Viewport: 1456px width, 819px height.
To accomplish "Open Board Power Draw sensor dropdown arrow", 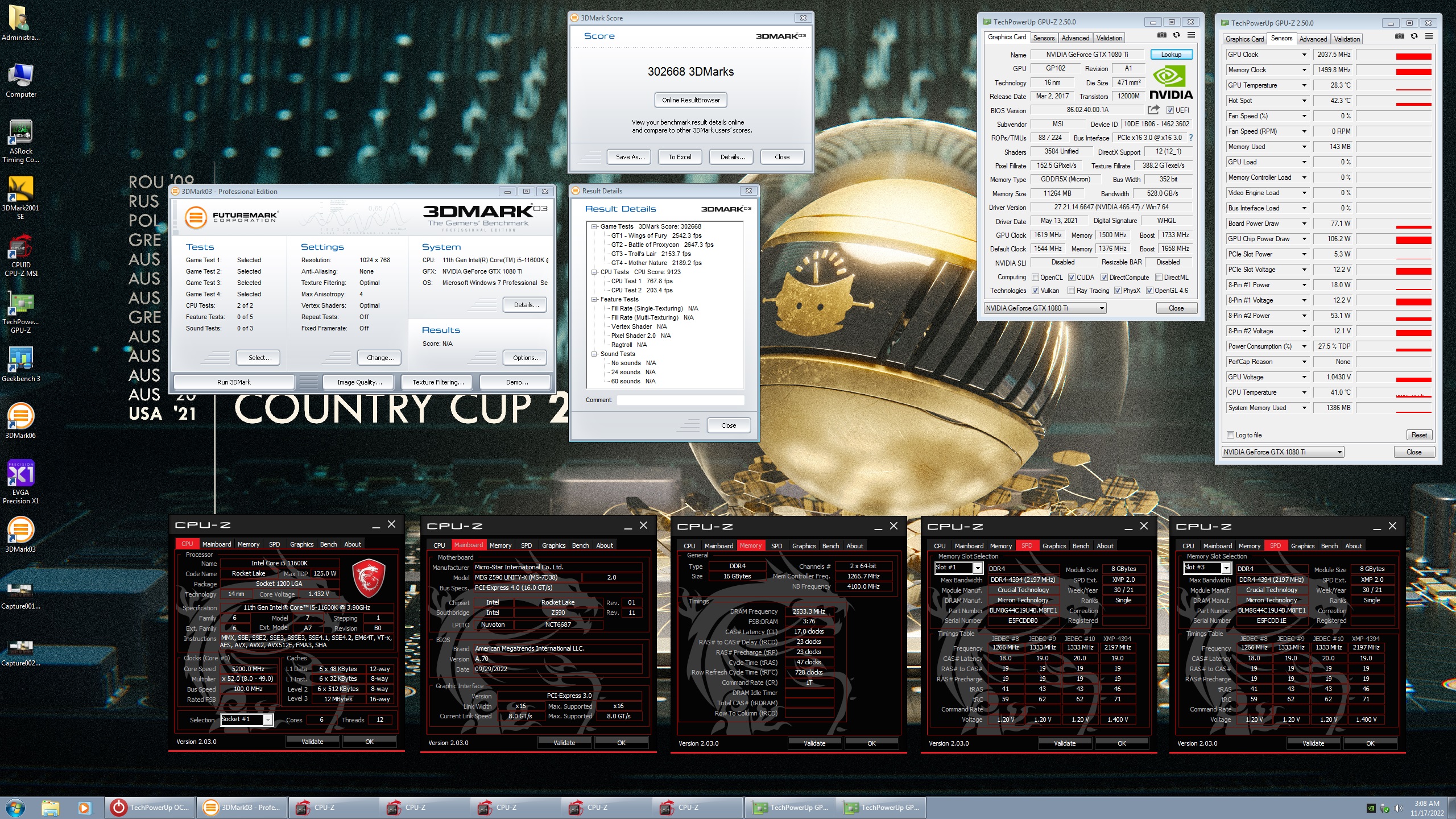I will pos(1304,224).
